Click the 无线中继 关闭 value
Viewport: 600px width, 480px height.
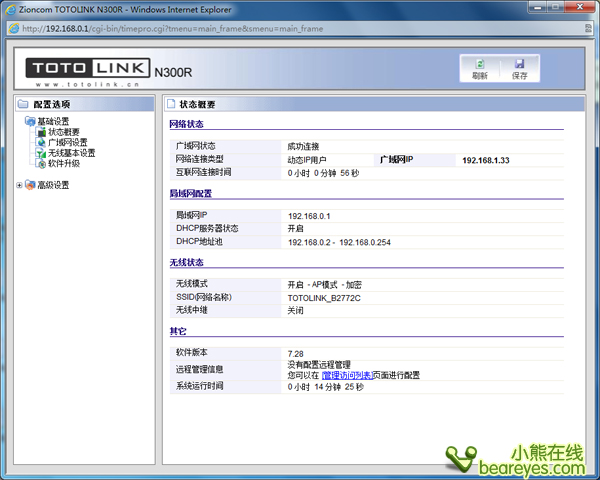[x=295, y=310]
